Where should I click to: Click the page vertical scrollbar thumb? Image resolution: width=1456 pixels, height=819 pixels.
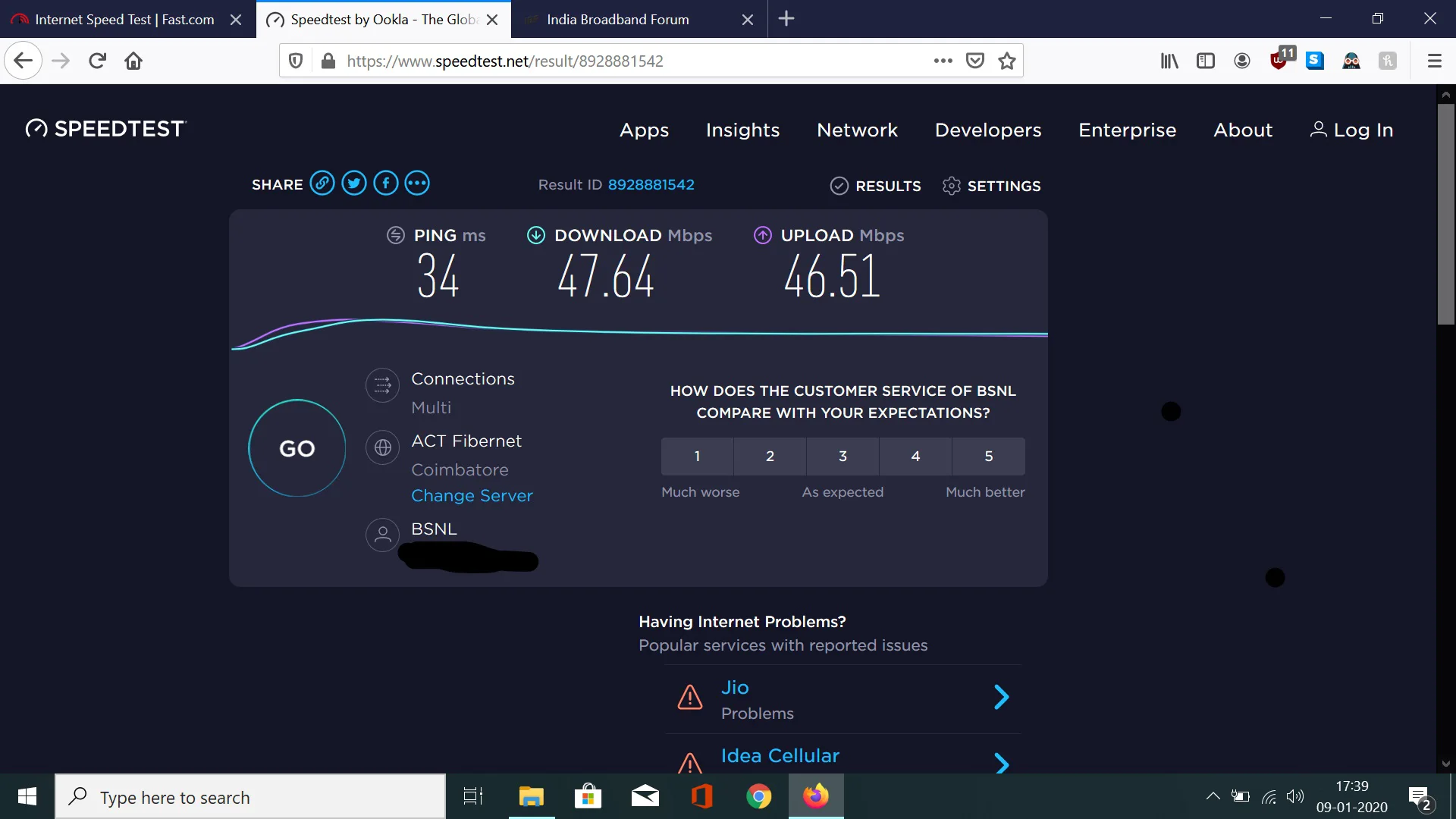pyautogui.click(x=1445, y=215)
